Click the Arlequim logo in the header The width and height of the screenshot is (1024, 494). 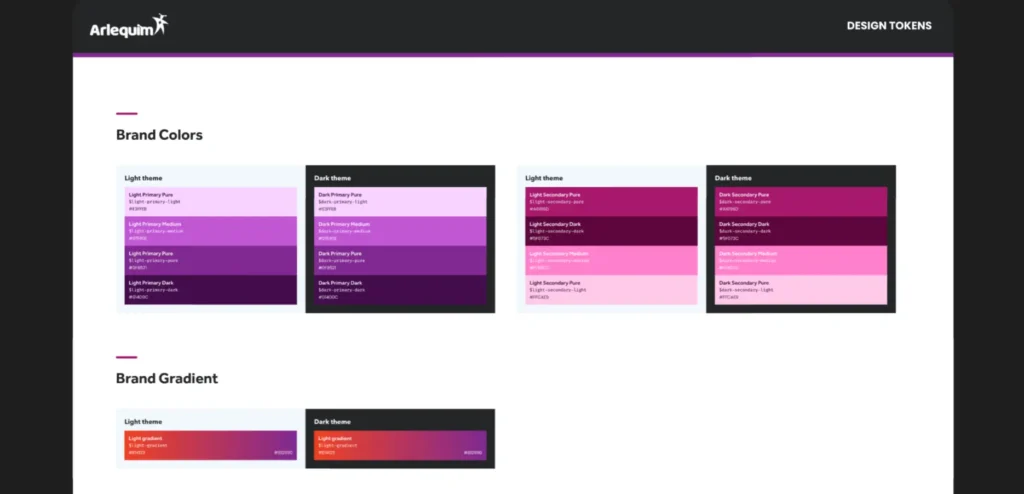coord(129,26)
